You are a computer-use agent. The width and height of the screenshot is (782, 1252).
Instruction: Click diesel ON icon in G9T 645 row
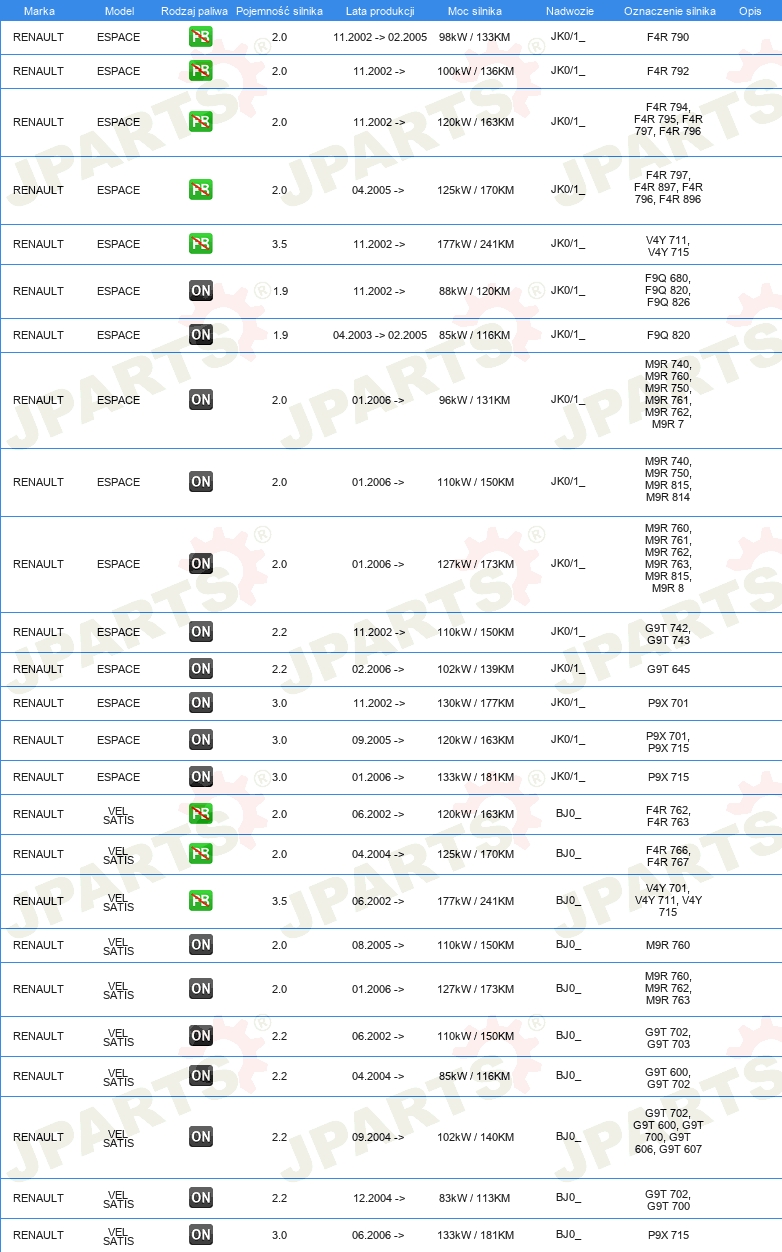201,669
